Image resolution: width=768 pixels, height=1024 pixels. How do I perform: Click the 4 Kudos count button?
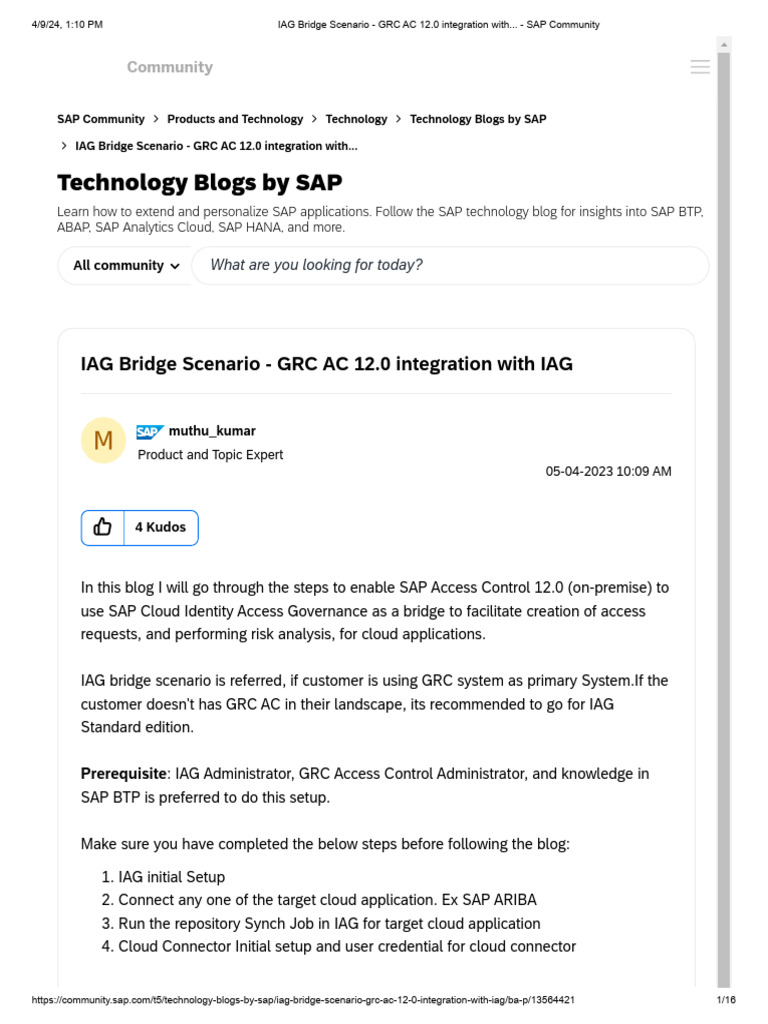(x=161, y=527)
